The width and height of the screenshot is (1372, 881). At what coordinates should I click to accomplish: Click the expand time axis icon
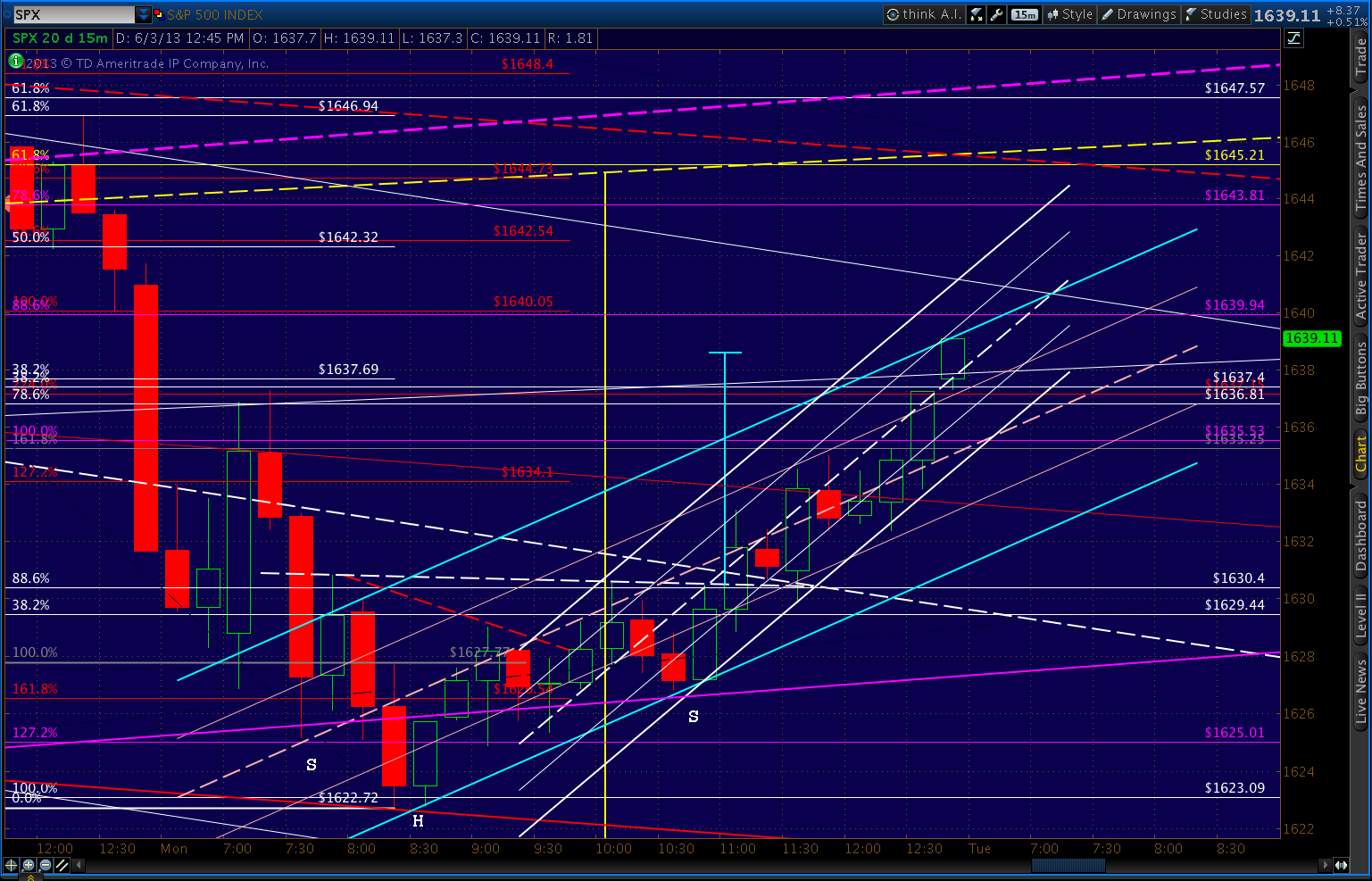[1342, 865]
